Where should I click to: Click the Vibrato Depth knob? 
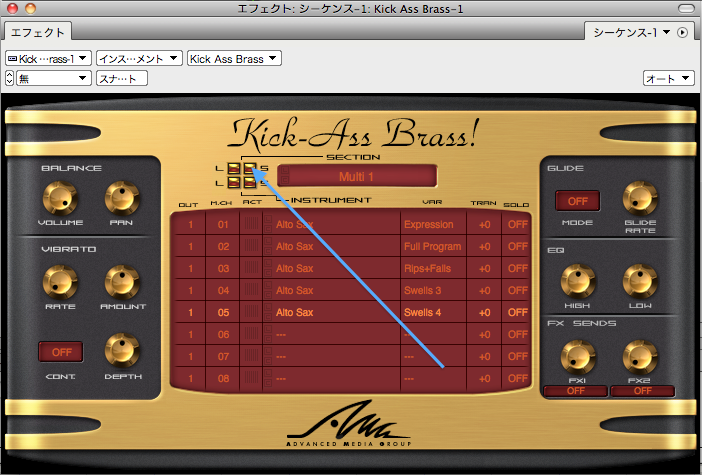click(x=122, y=351)
